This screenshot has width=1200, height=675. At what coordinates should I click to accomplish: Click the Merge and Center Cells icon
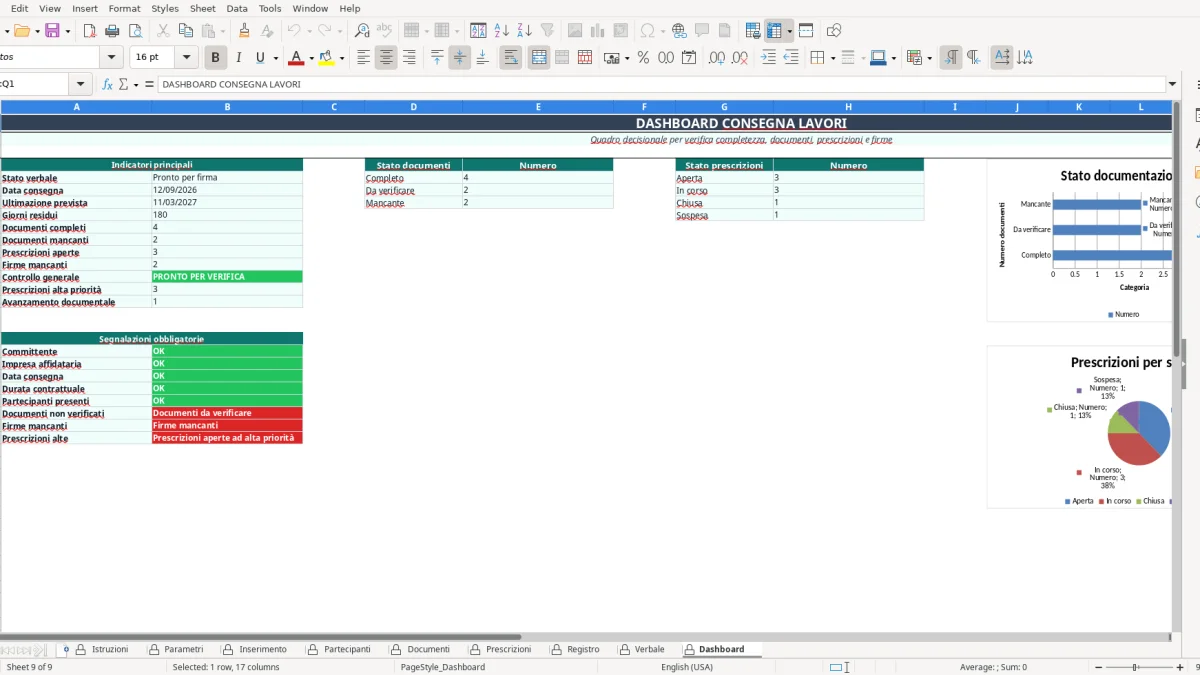pos(539,58)
